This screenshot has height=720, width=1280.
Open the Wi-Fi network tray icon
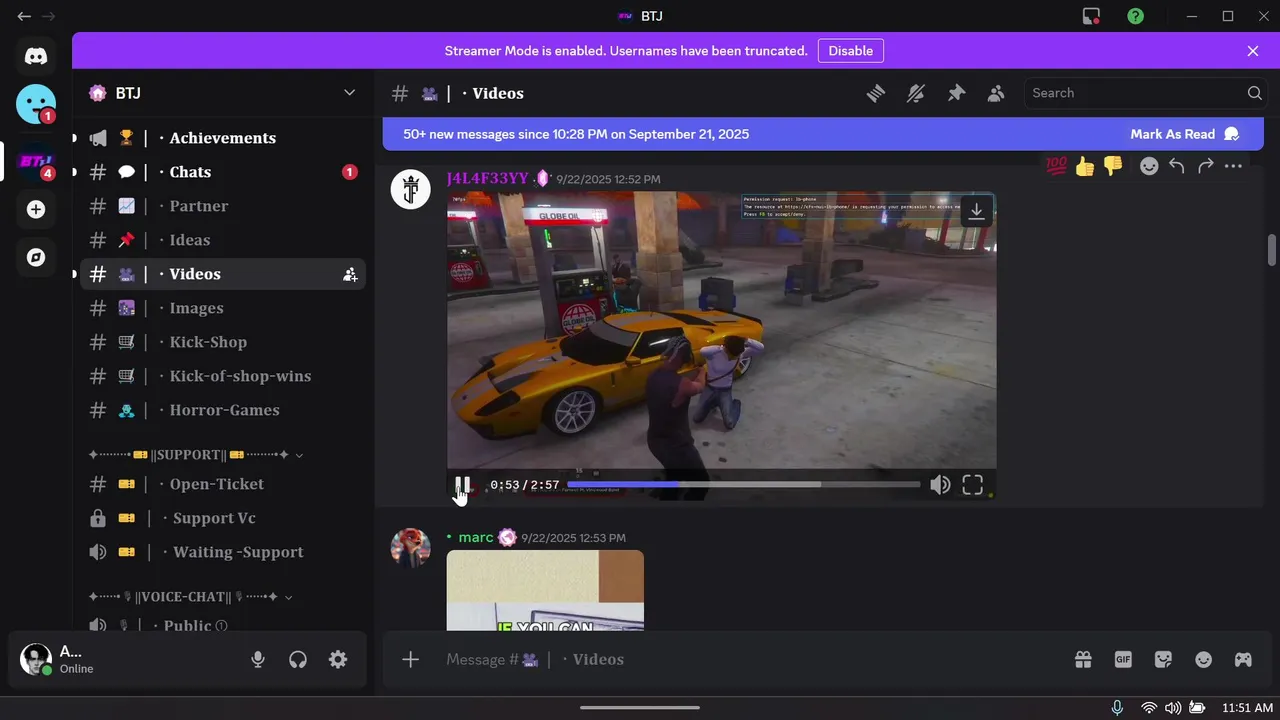[x=1149, y=708]
